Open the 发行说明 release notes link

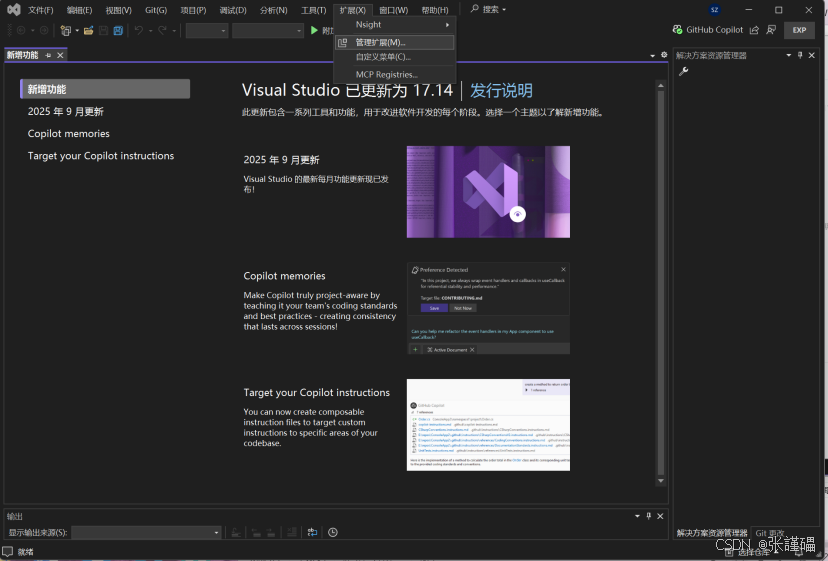tap(501, 90)
